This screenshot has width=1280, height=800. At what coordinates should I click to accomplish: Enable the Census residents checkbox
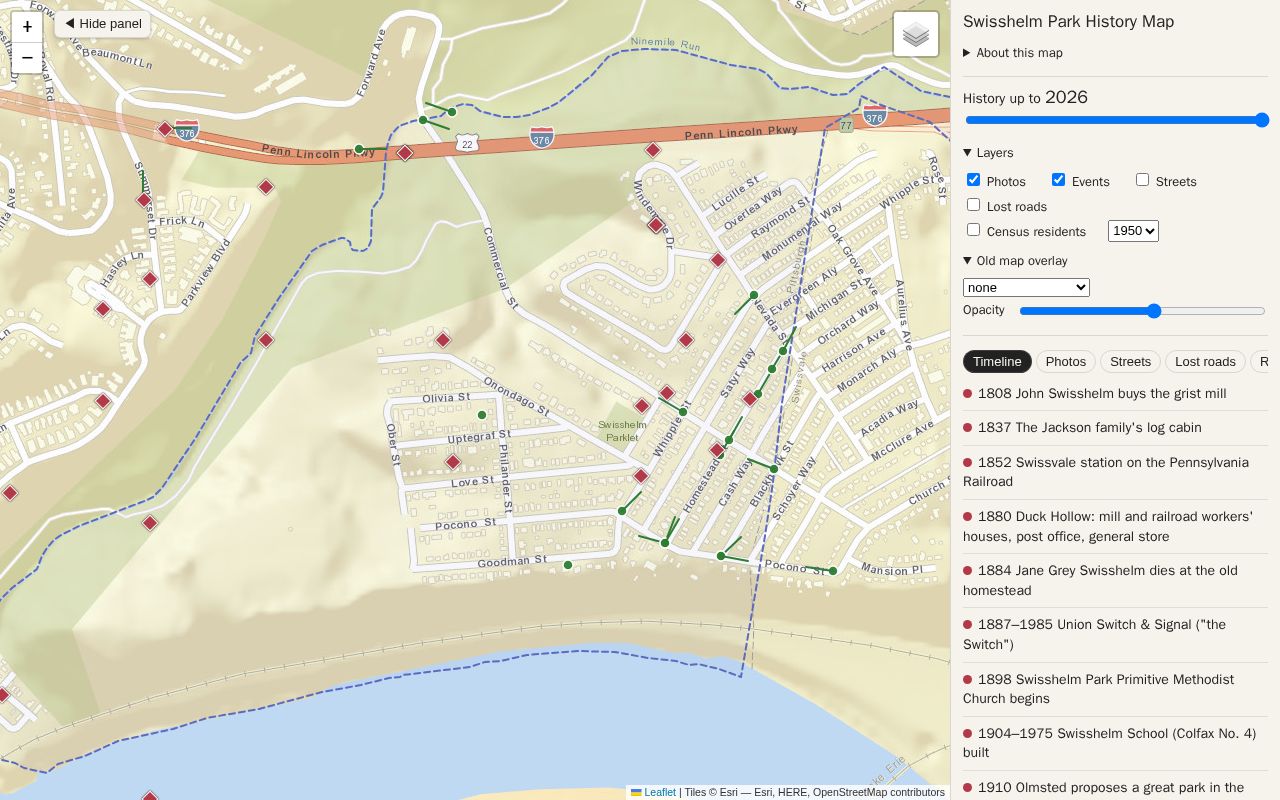(973, 230)
